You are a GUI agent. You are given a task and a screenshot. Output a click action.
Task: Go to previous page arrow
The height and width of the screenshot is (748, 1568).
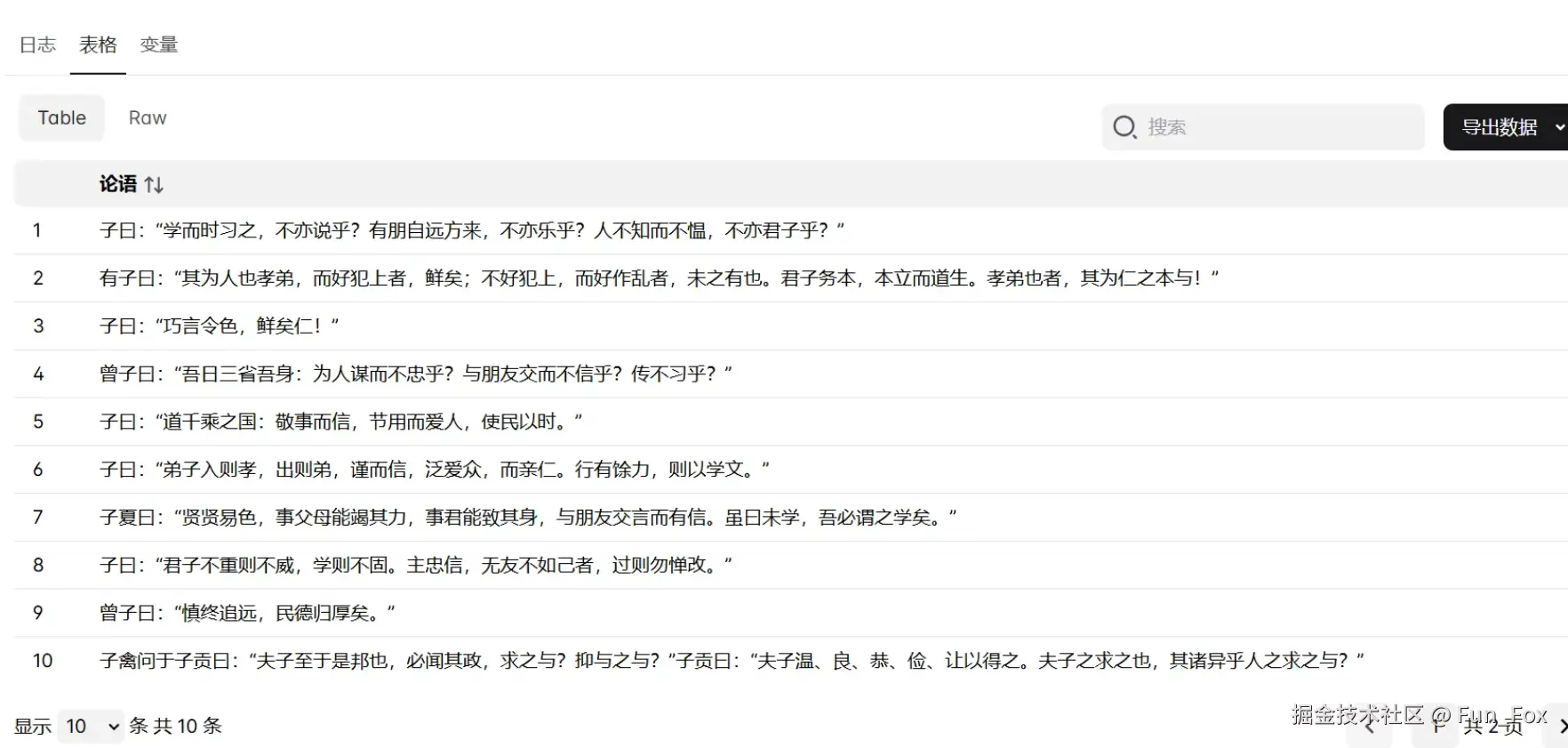pyautogui.click(x=1369, y=727)
